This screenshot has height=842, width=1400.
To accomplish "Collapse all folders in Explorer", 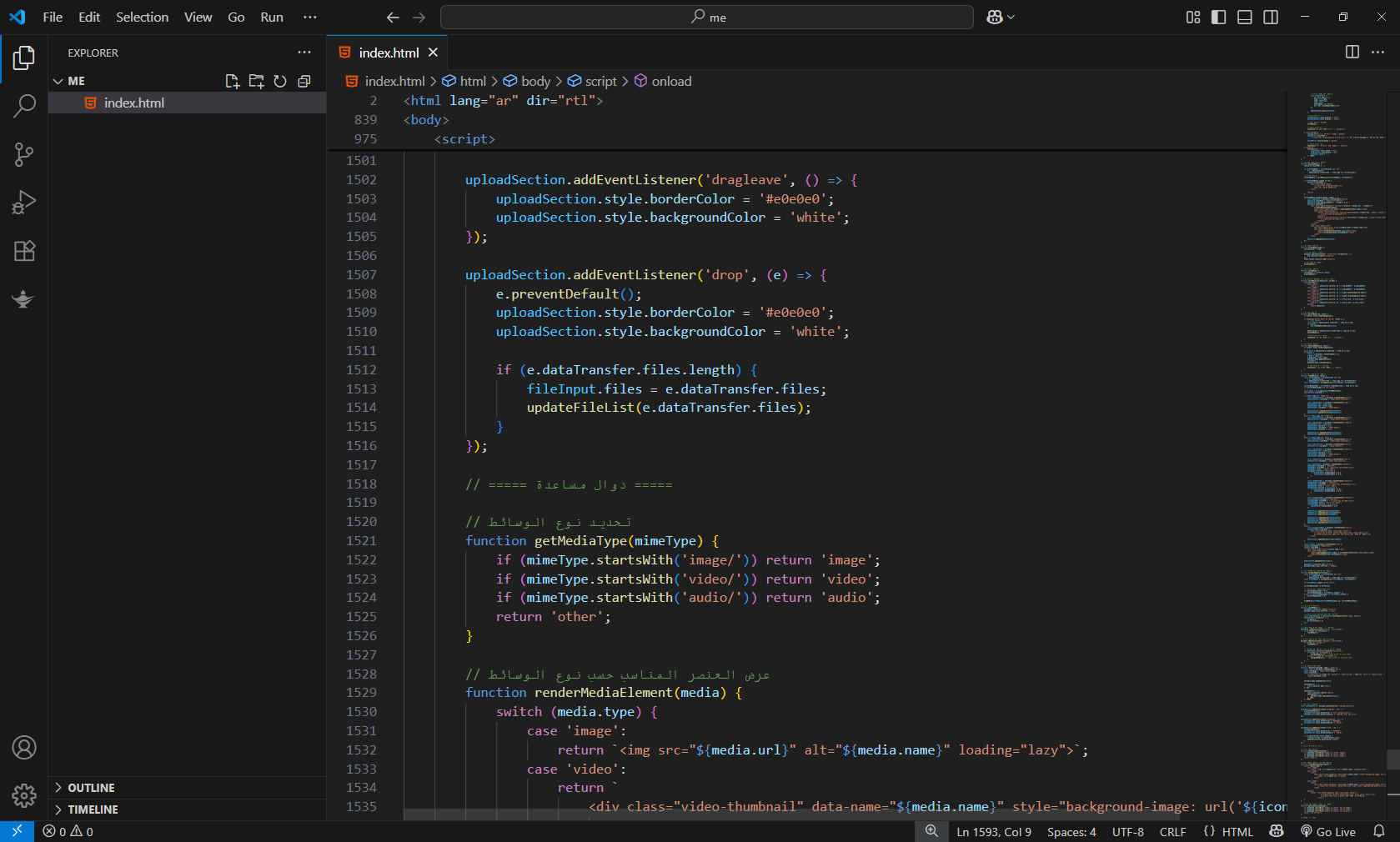I will click(304, 81).
